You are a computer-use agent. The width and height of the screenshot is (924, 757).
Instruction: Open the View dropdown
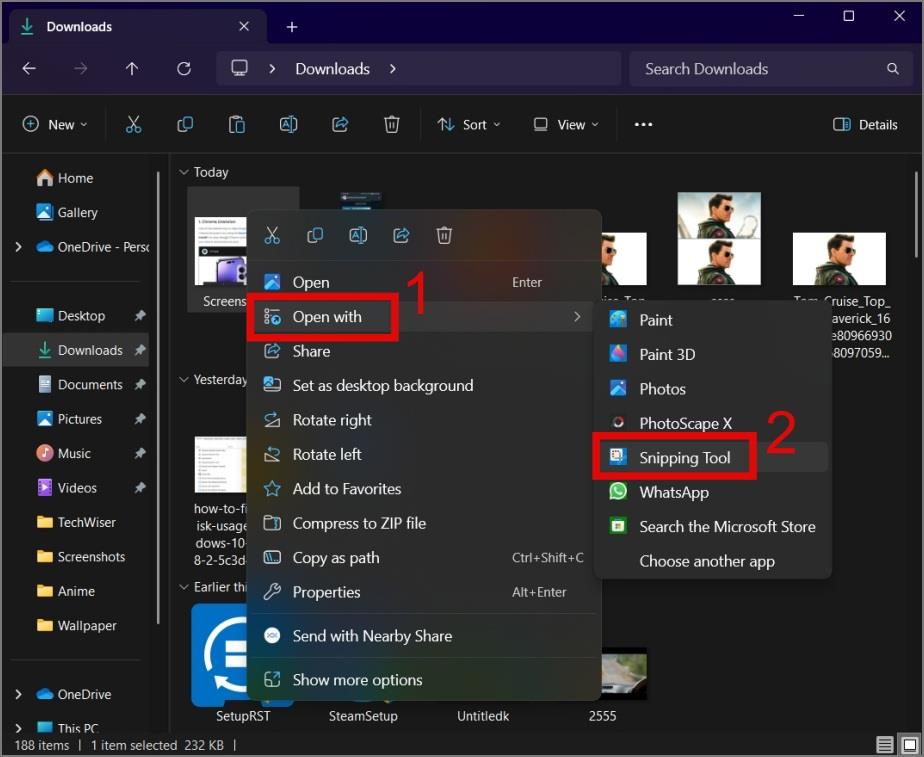[566, 124]
